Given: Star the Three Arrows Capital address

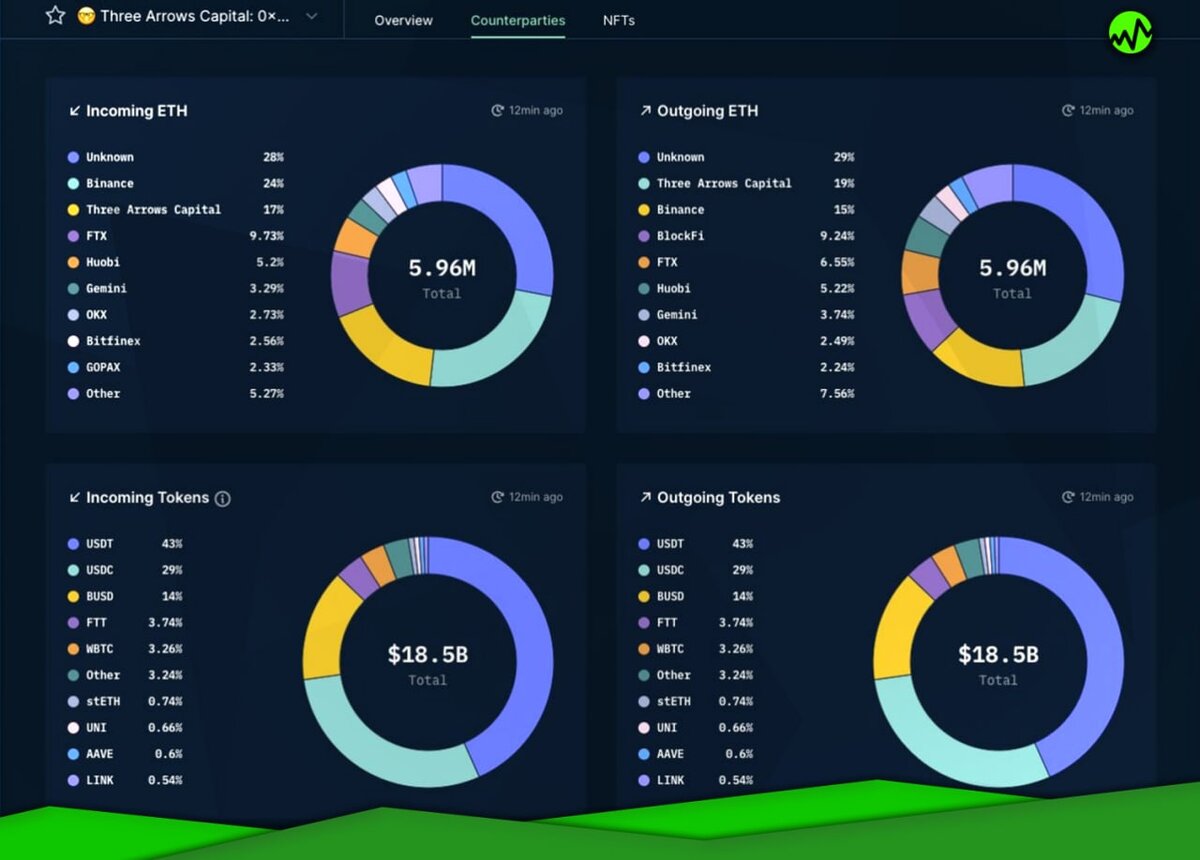Looking at the screenshot, I should [x=56, y=16].
